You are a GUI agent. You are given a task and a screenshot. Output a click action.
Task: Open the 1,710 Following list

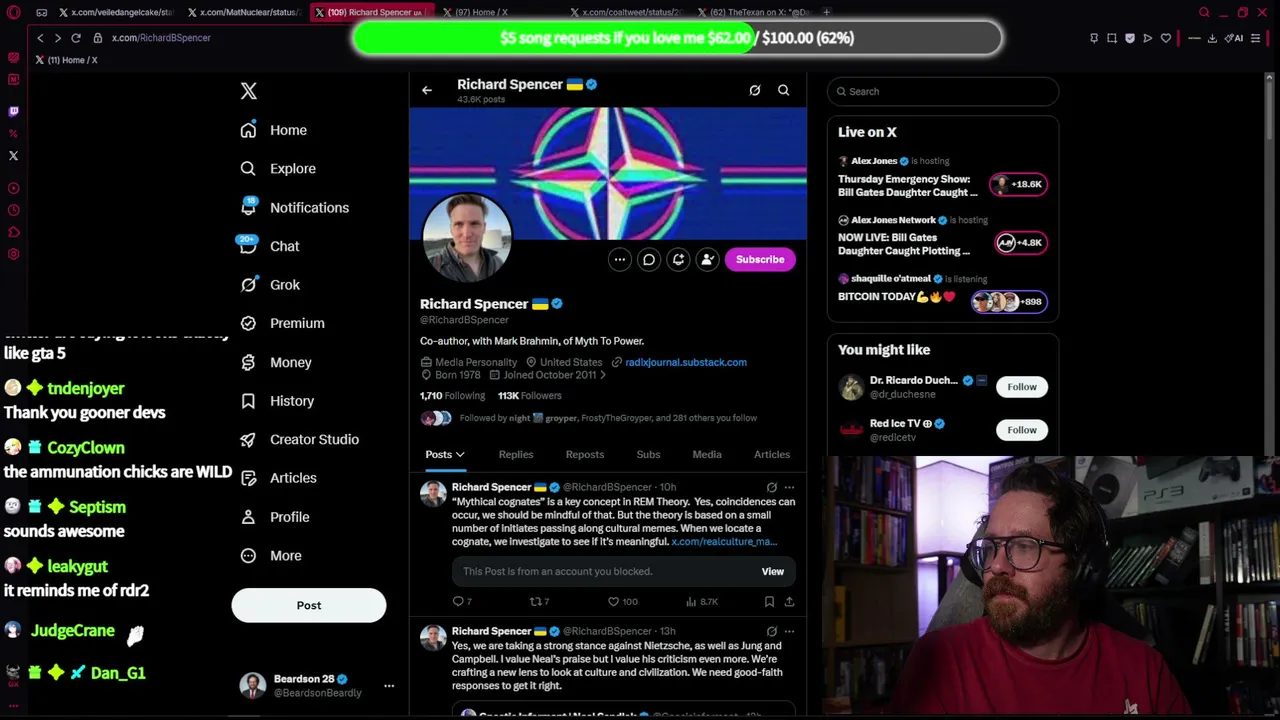coord(452,396)
